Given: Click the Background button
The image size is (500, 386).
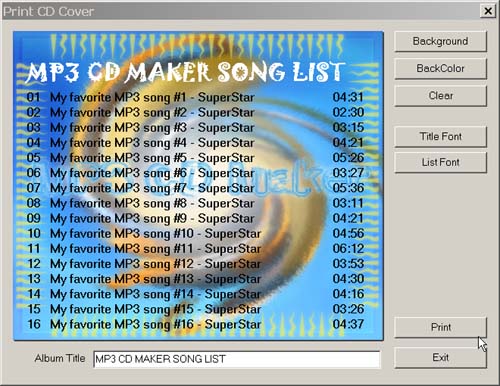Looking at the screenshot, I should (x=440, y=41).
